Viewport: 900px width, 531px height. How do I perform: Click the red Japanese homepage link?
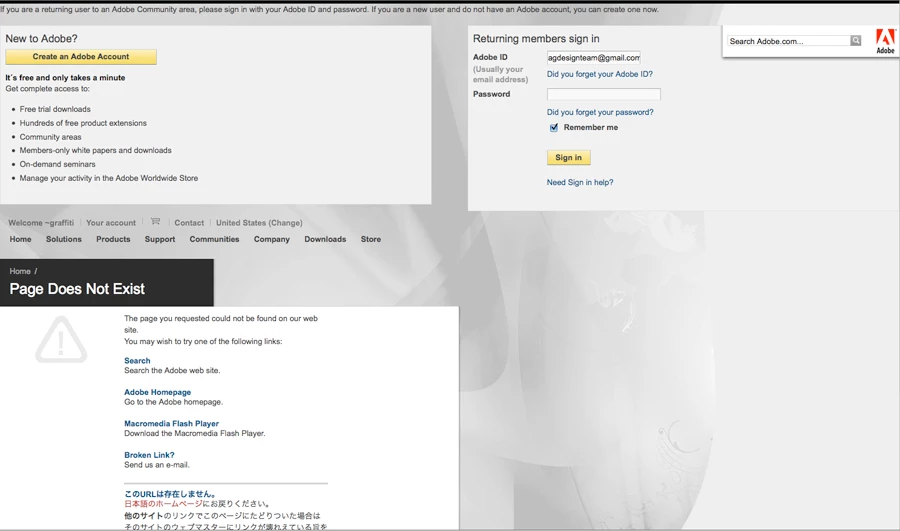[163, 503]
